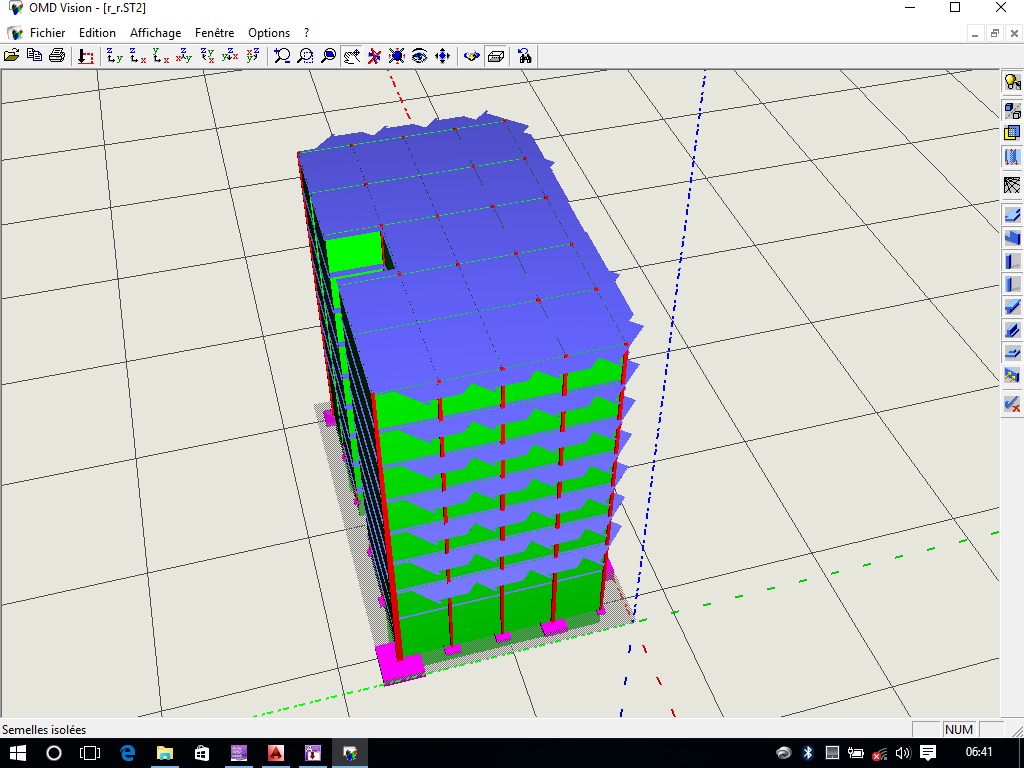Click the light bulb icon in sidebar
Viewport: 1024px width, 768px height.
(x=1012, y=83)
